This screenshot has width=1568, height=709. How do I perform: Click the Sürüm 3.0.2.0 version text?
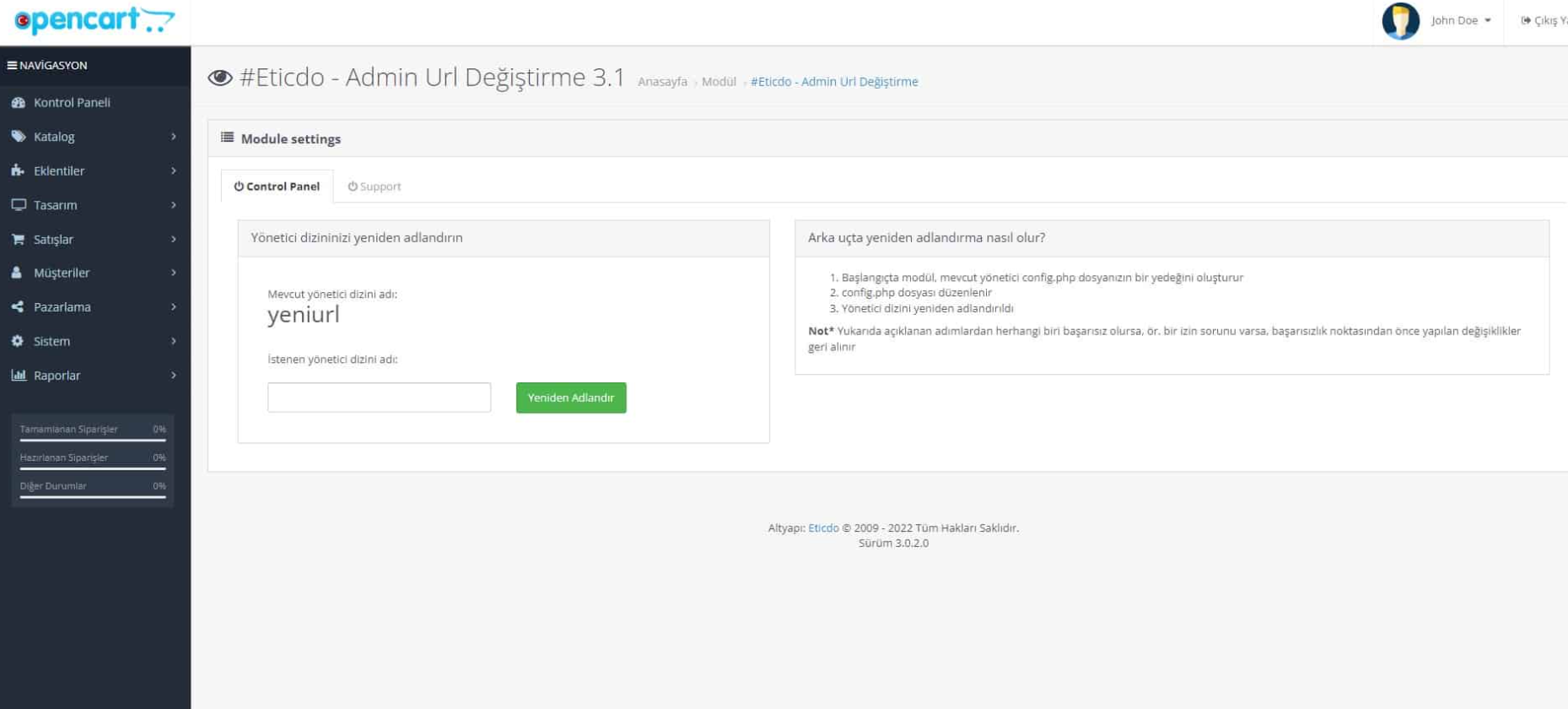click(893, 544)
